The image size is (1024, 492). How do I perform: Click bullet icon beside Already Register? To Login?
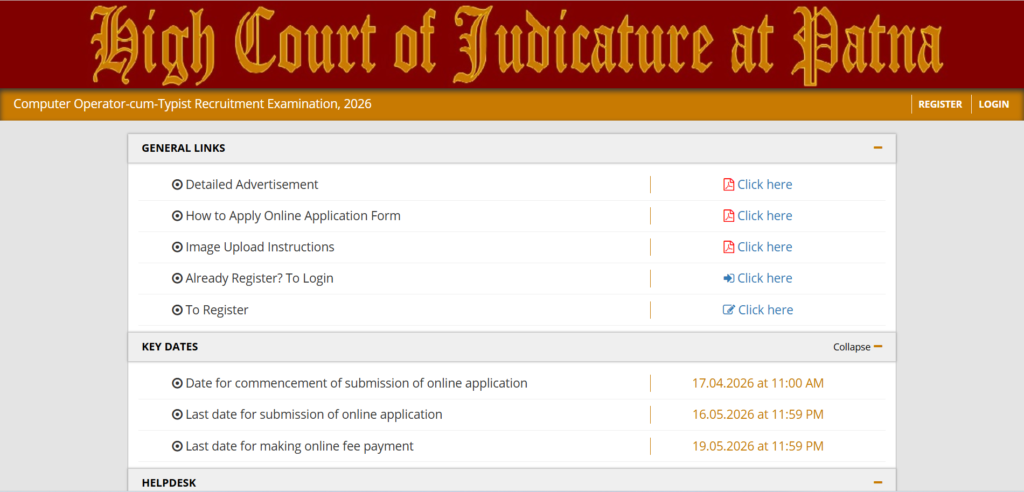[177, 279]
